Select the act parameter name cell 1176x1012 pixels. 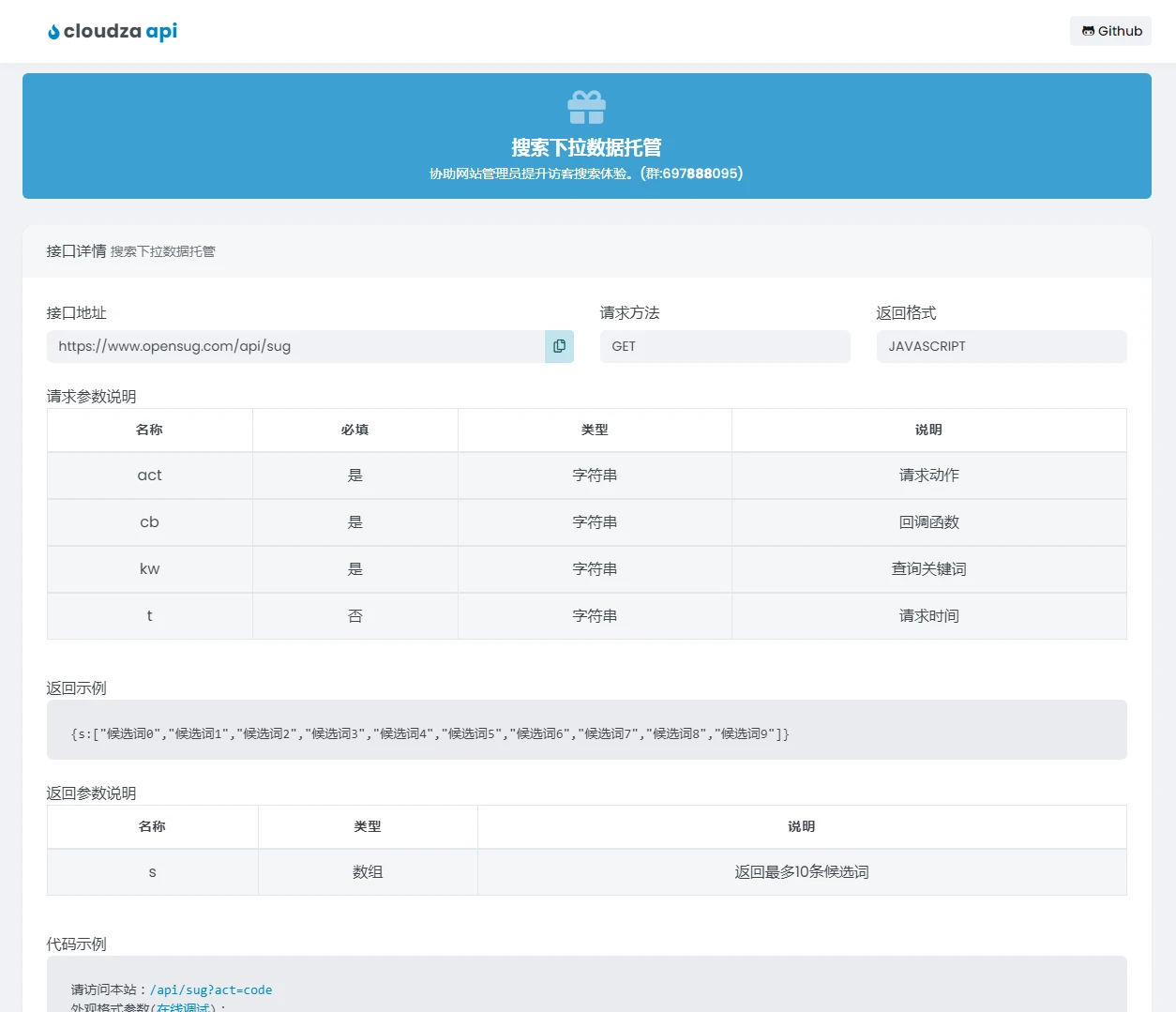(150, 476)
